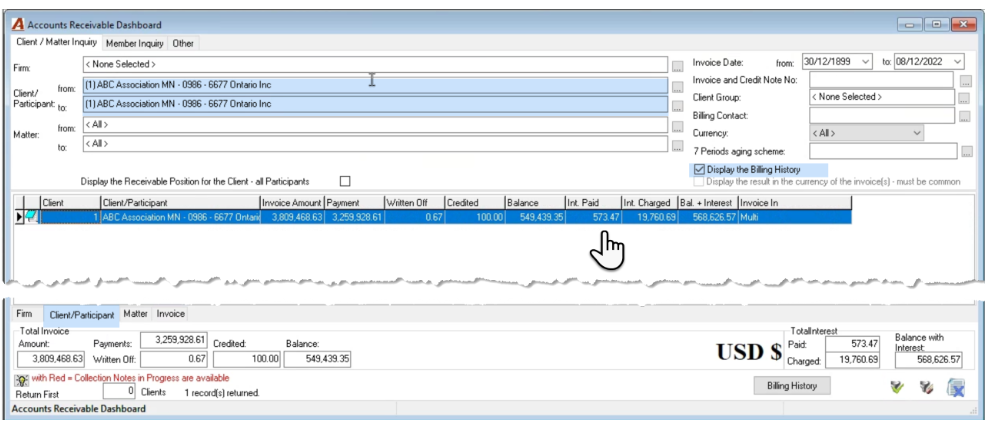Sort by Balance column header
993x425 pixels.
click(534, 203)
